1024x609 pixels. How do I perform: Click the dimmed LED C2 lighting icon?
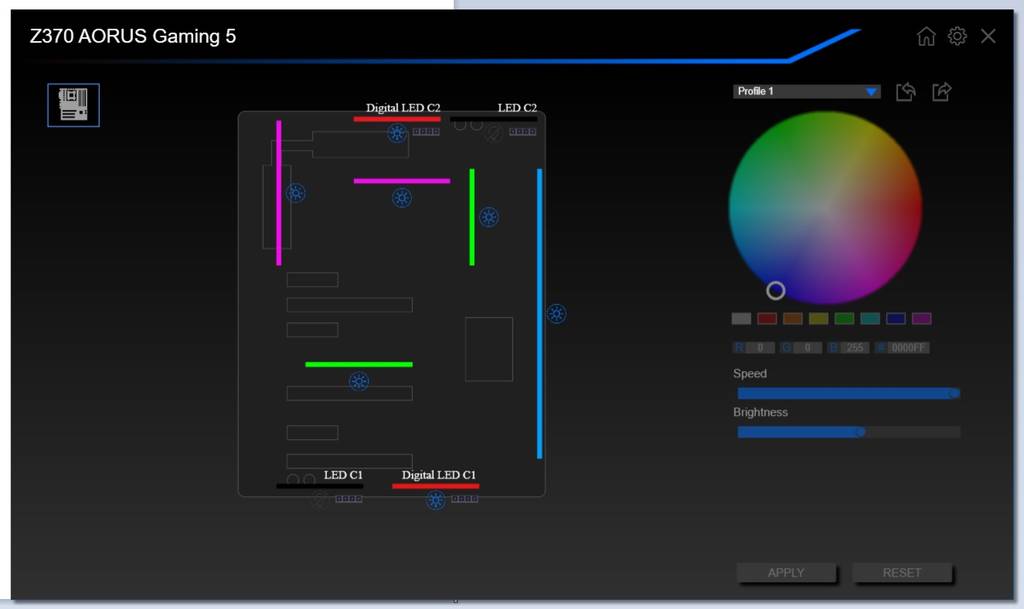pyautogui.click(x=494, y=134)
